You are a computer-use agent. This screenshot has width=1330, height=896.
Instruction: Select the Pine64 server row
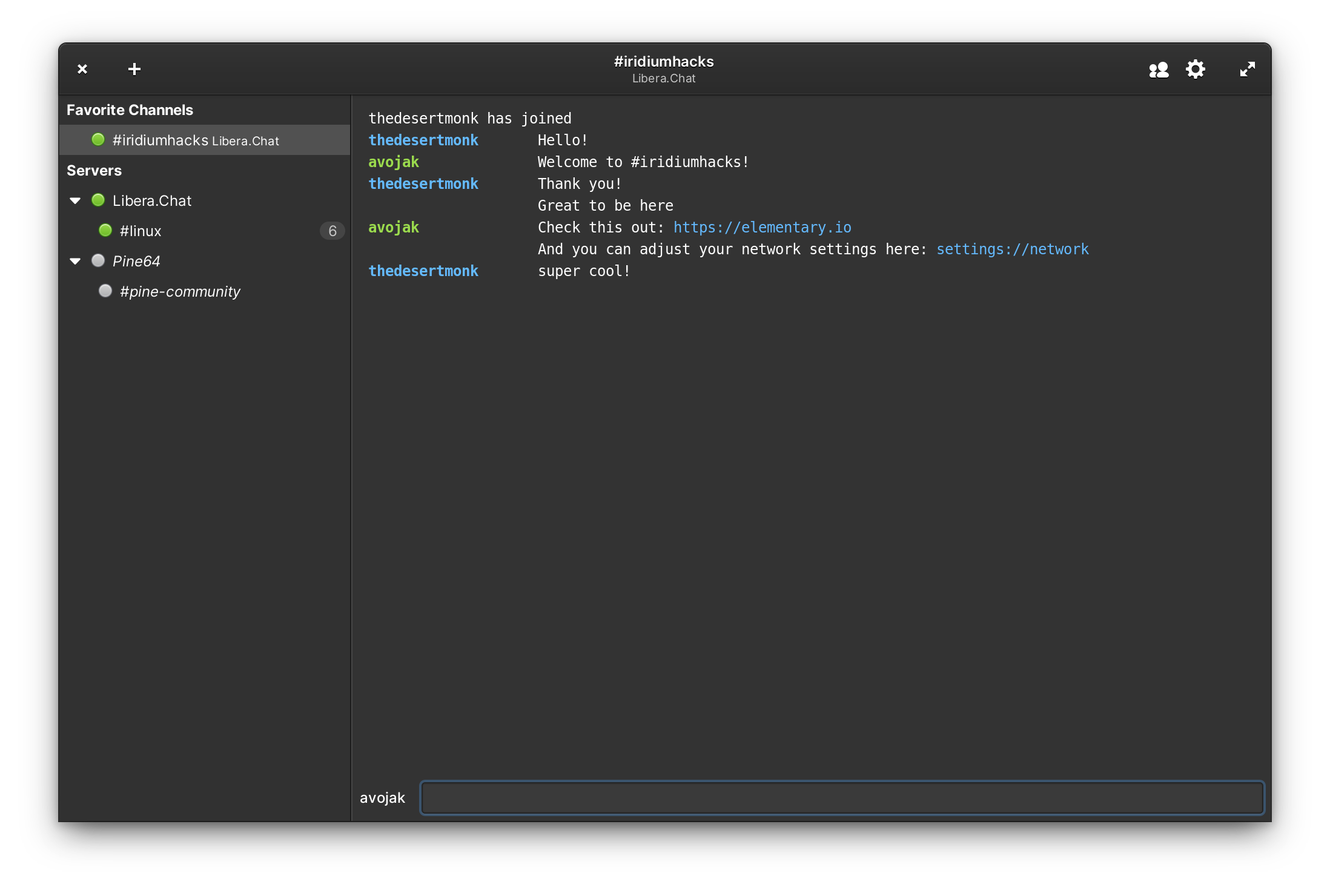205,261
